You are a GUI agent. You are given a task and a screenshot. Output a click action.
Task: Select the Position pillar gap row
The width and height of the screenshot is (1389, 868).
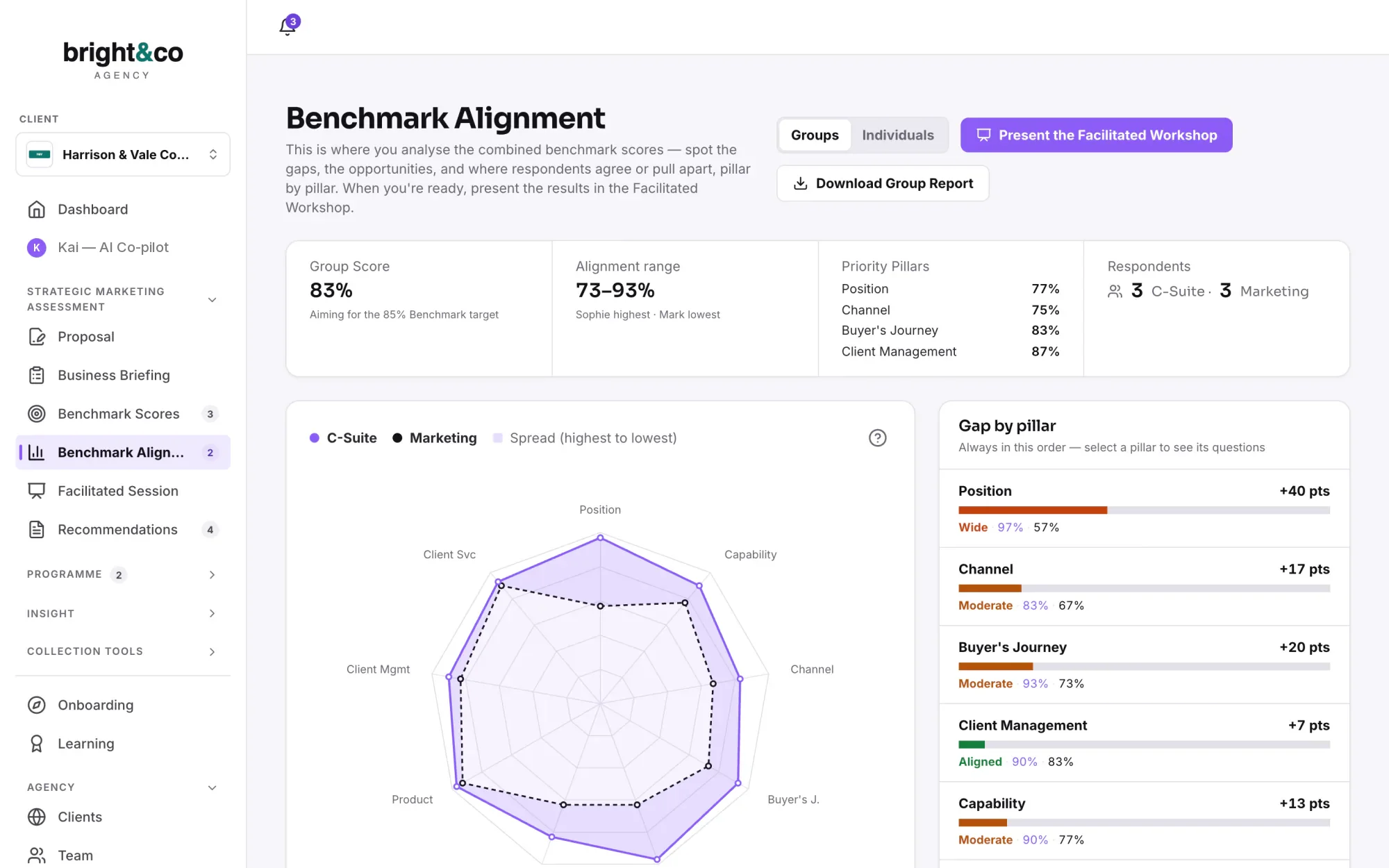pyautogui.click(x=1144, y=508)
